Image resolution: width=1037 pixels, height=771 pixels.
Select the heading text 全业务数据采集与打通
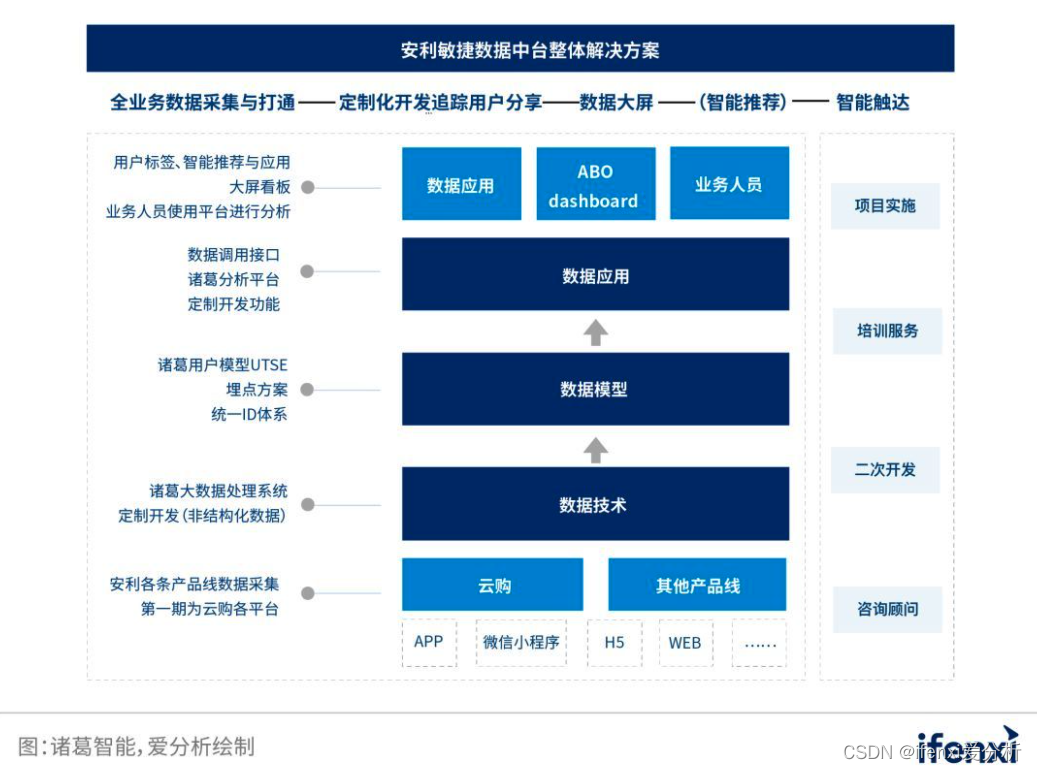click(x=202, y=102)
